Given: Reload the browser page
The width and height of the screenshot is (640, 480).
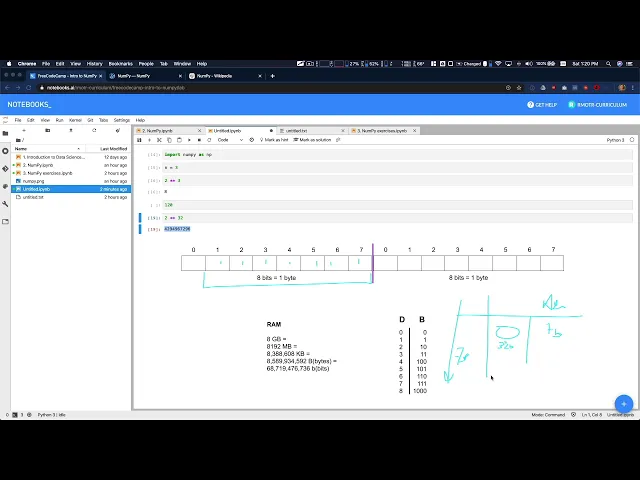Looking at the screenshot, I should click(29, 88).
